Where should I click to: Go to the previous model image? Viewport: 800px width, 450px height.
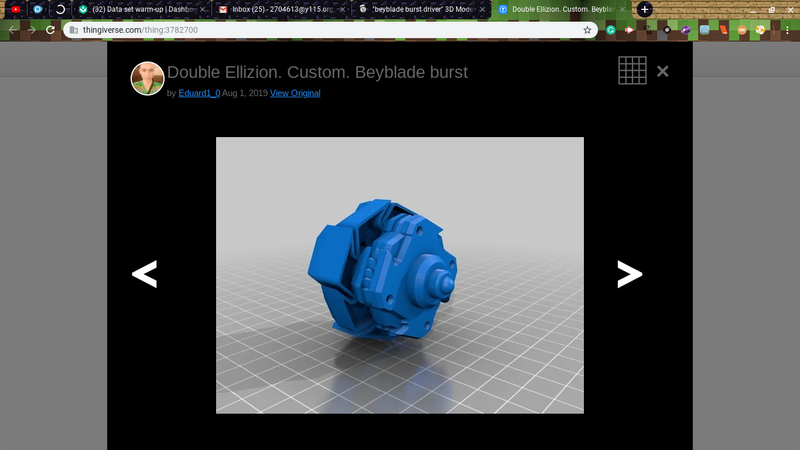point(145,274)
